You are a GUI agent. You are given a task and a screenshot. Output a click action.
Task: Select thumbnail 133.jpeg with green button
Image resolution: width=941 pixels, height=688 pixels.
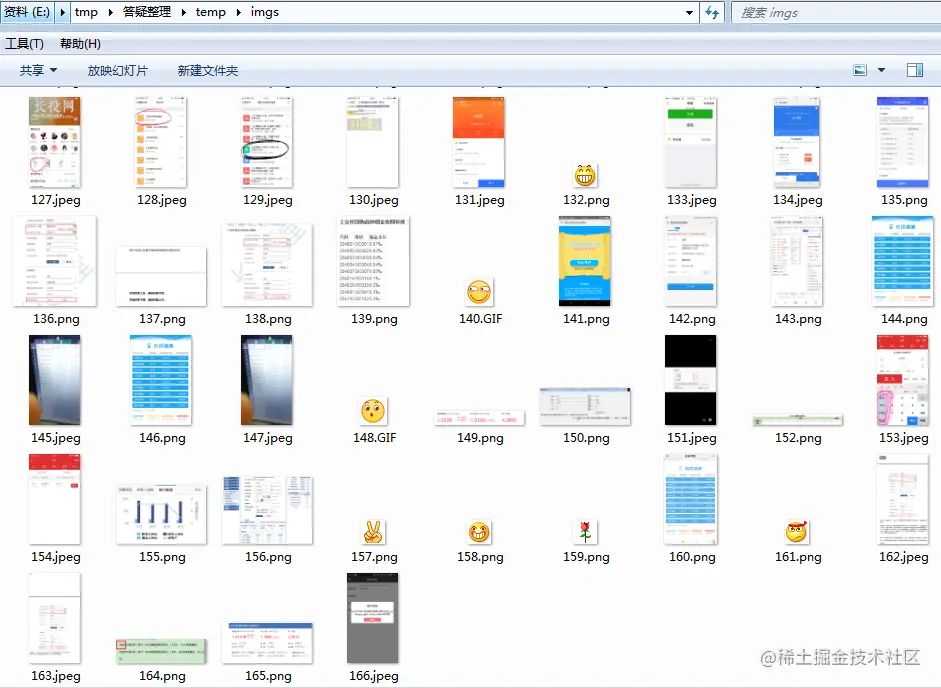[x=691, y=142]
